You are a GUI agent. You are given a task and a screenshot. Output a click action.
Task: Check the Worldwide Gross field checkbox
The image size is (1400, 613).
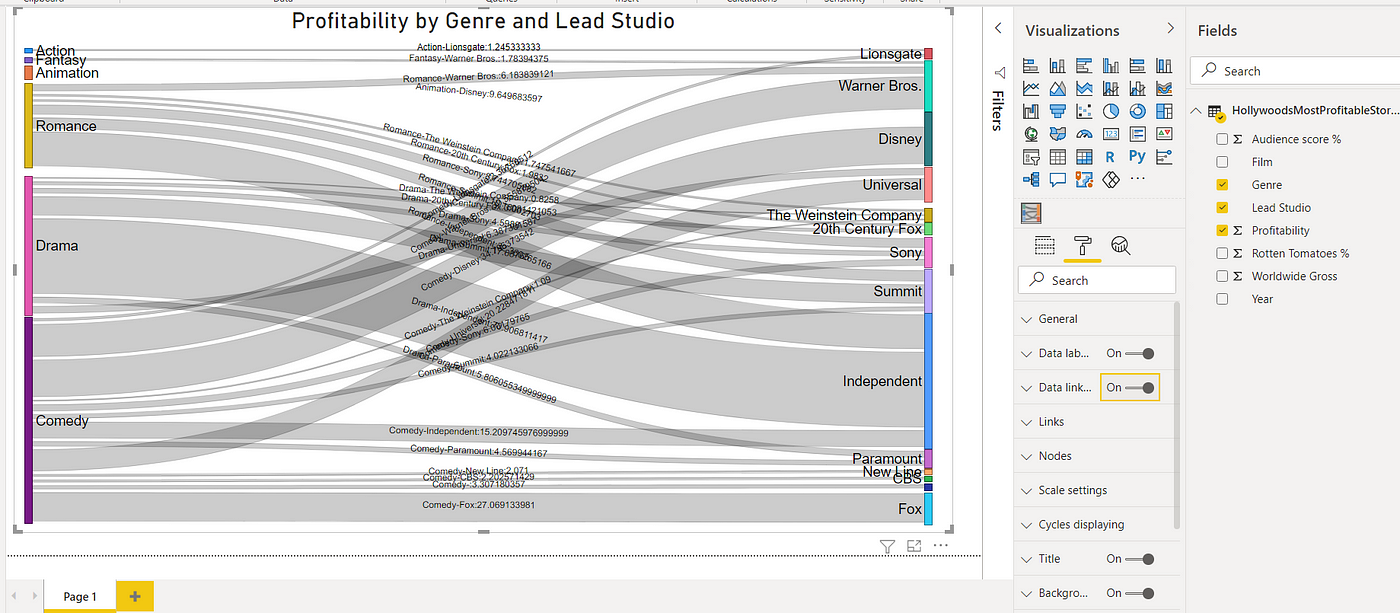click(1222, 276)
